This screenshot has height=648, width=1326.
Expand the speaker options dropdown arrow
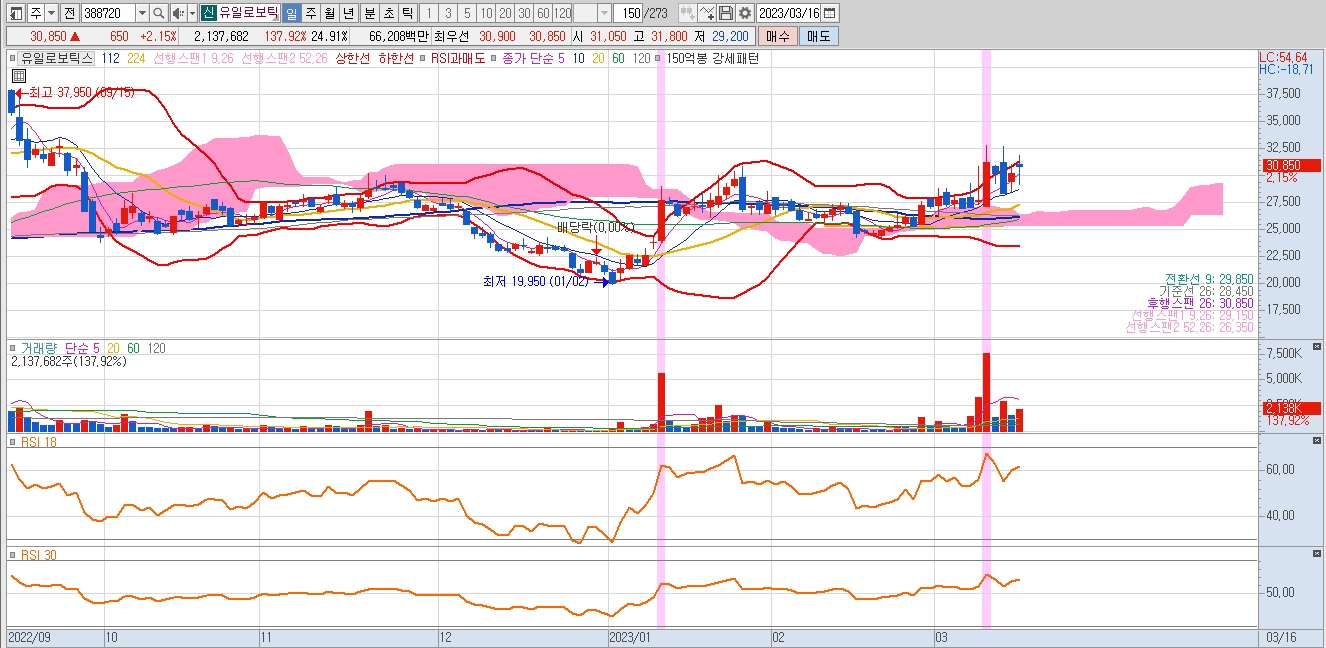coord(192,13)
